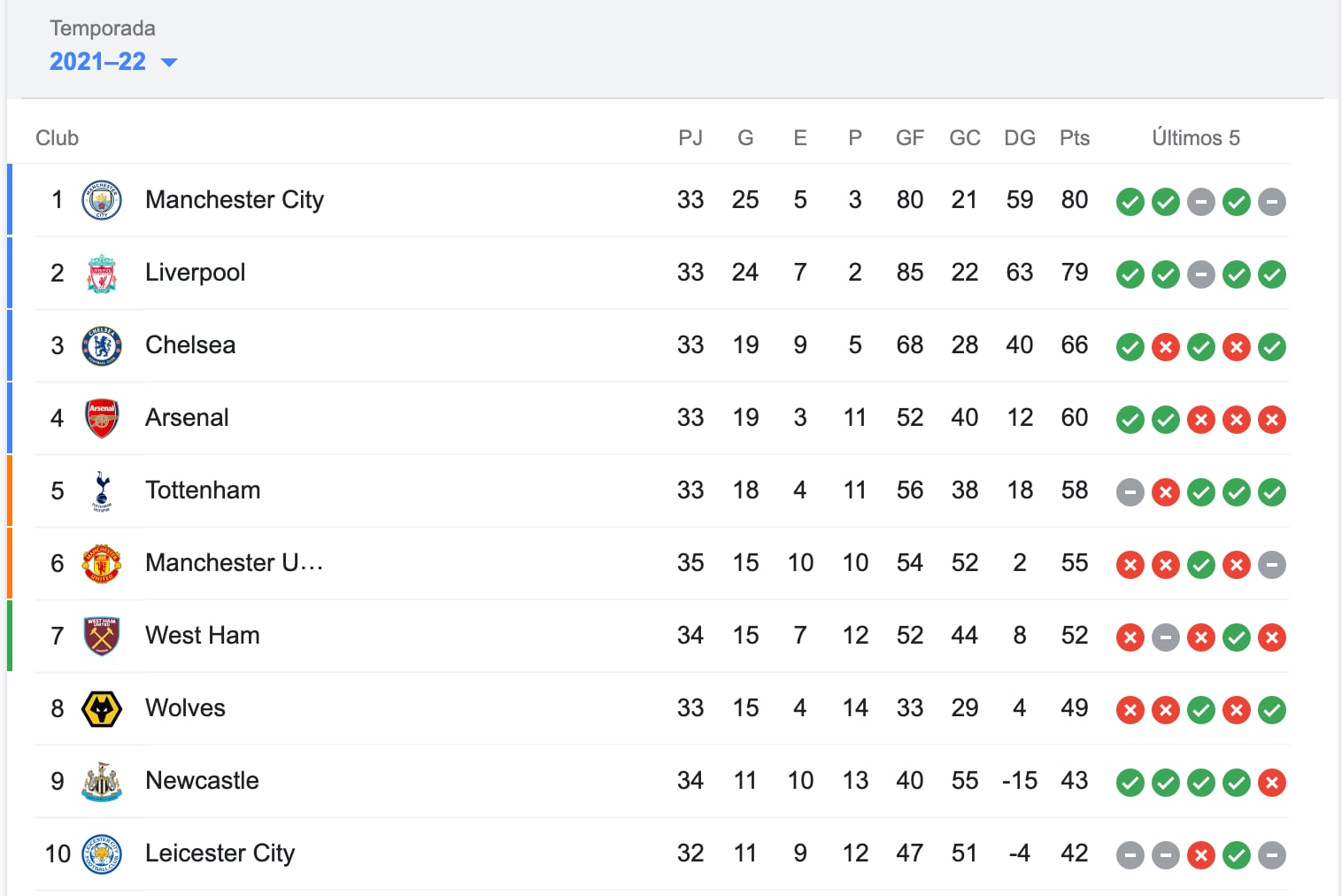Click the Chelsea club logo
The image size is (1342, 896).
coord(102,345)
